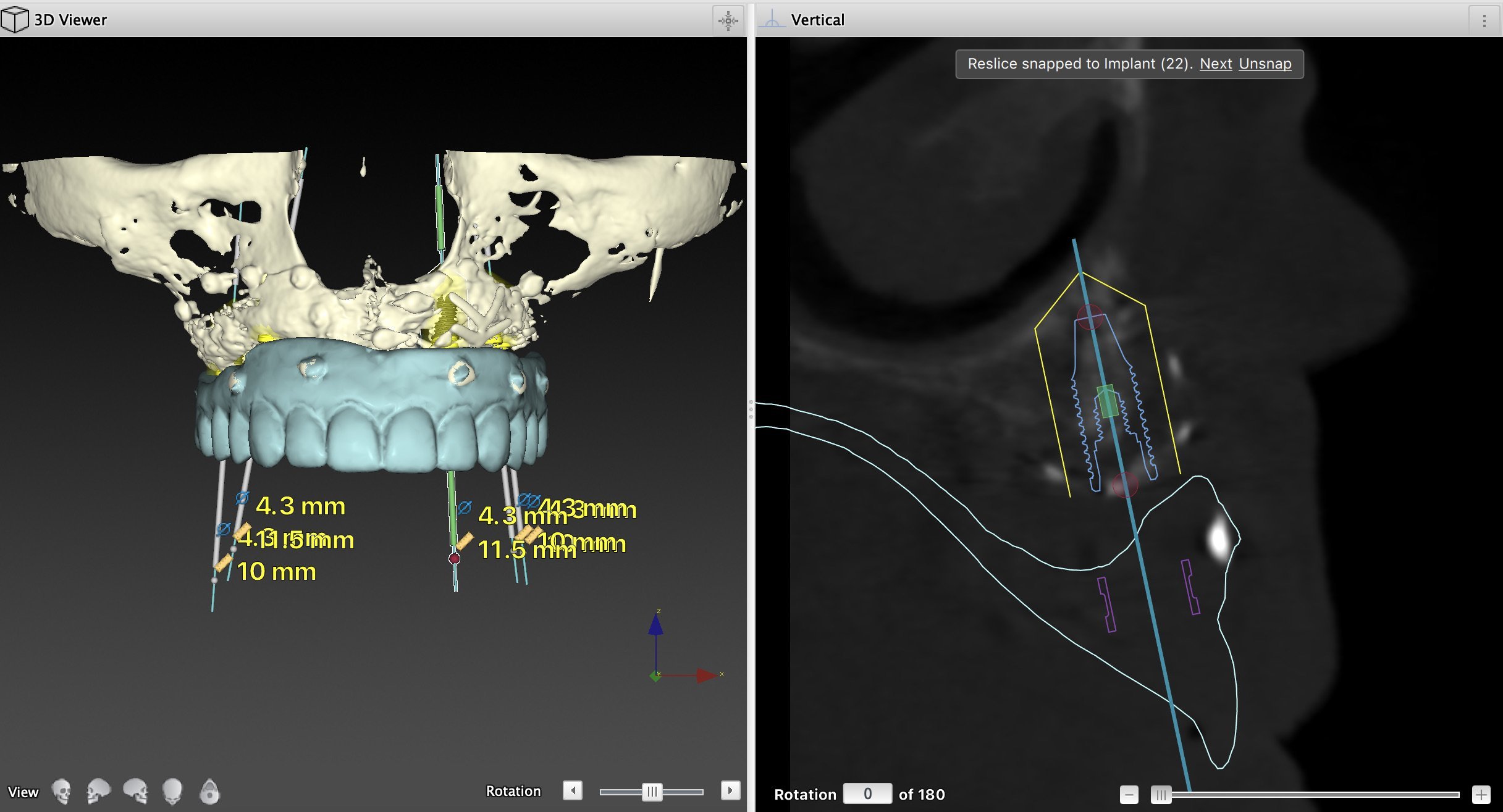Rotate the 3D view right with arrow

(730, 790)
